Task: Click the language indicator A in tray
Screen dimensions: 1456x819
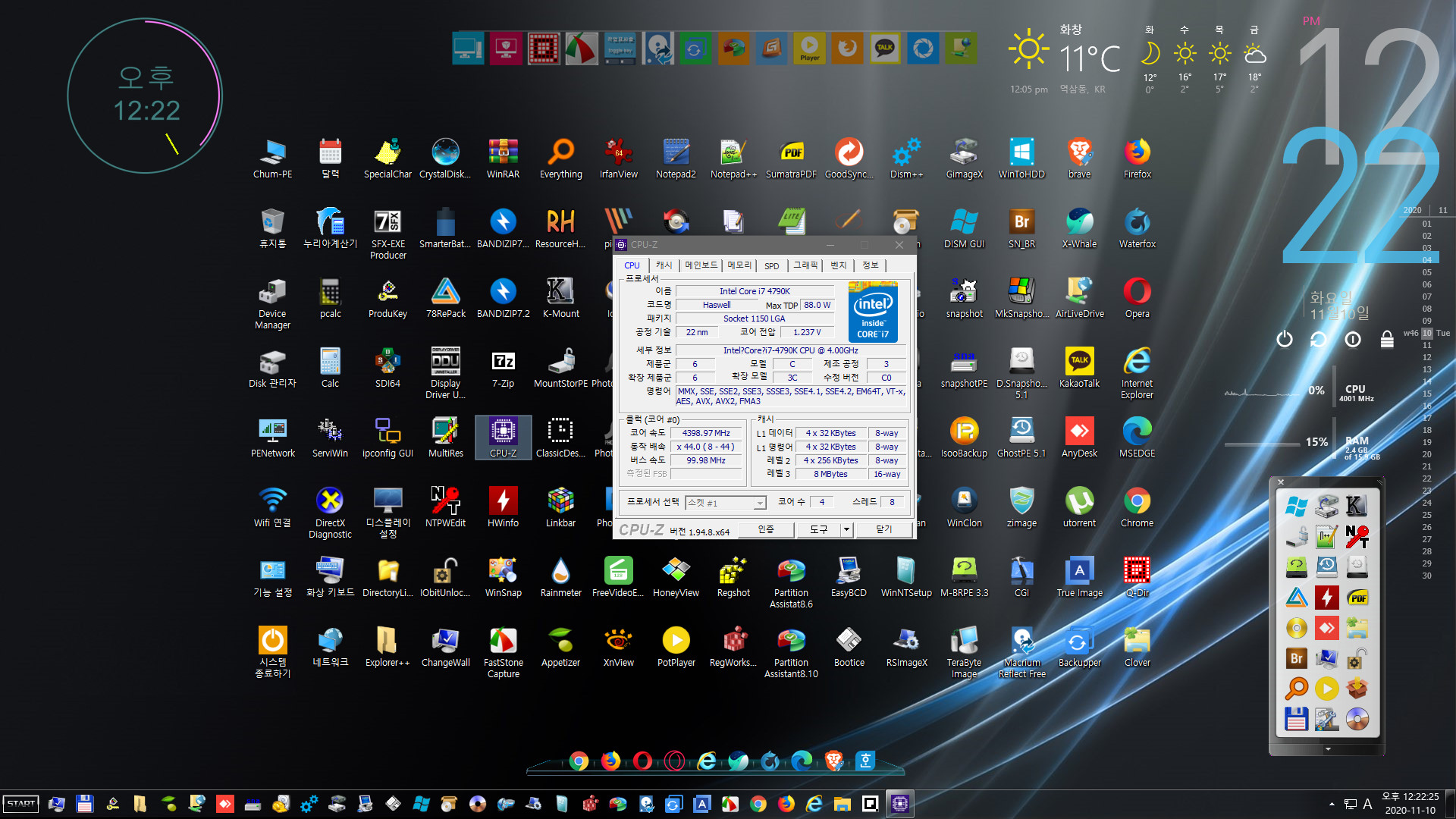Action: click(x=1367, y=804)
